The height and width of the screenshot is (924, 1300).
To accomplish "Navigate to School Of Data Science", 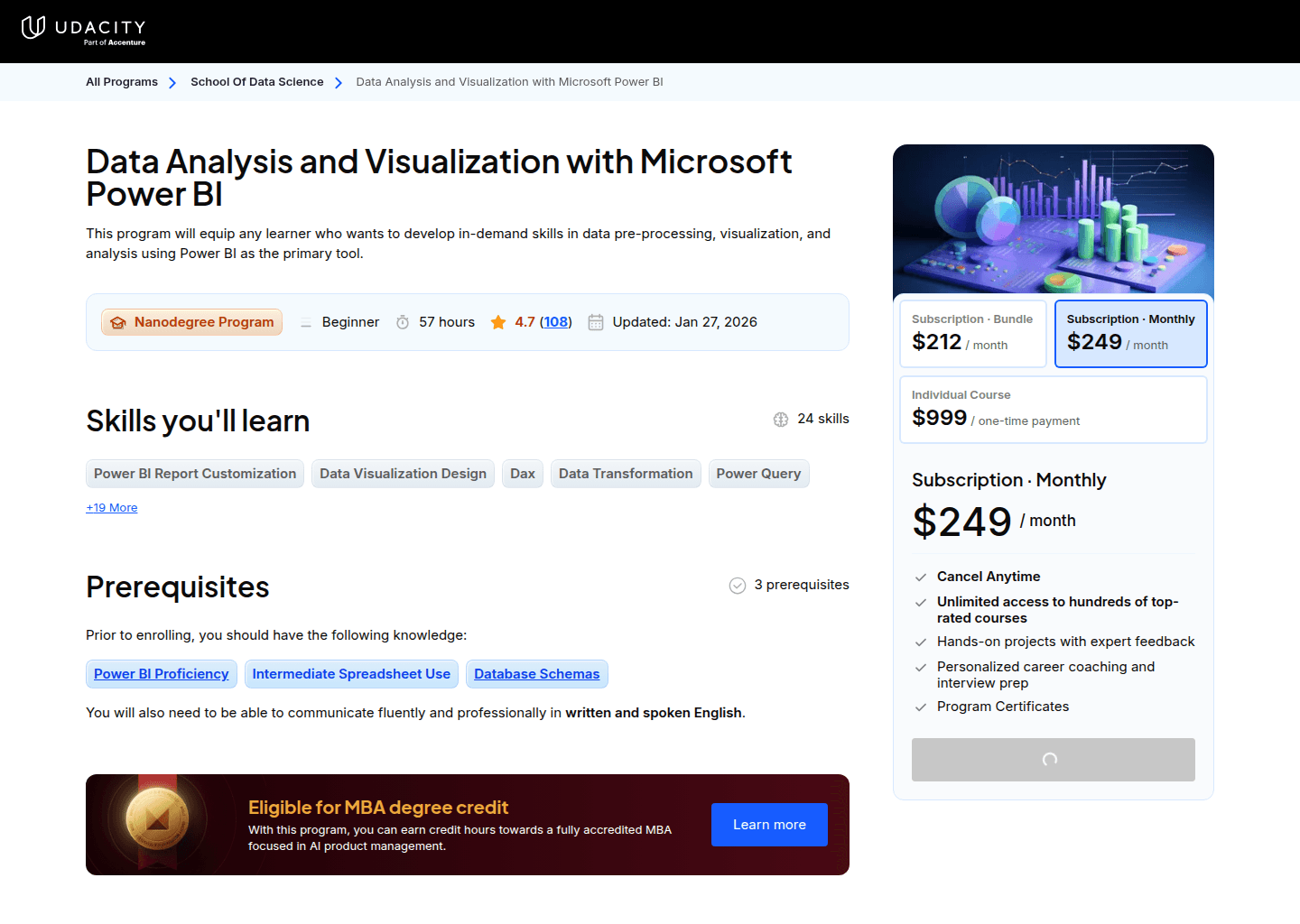I will tap(256, 82).
